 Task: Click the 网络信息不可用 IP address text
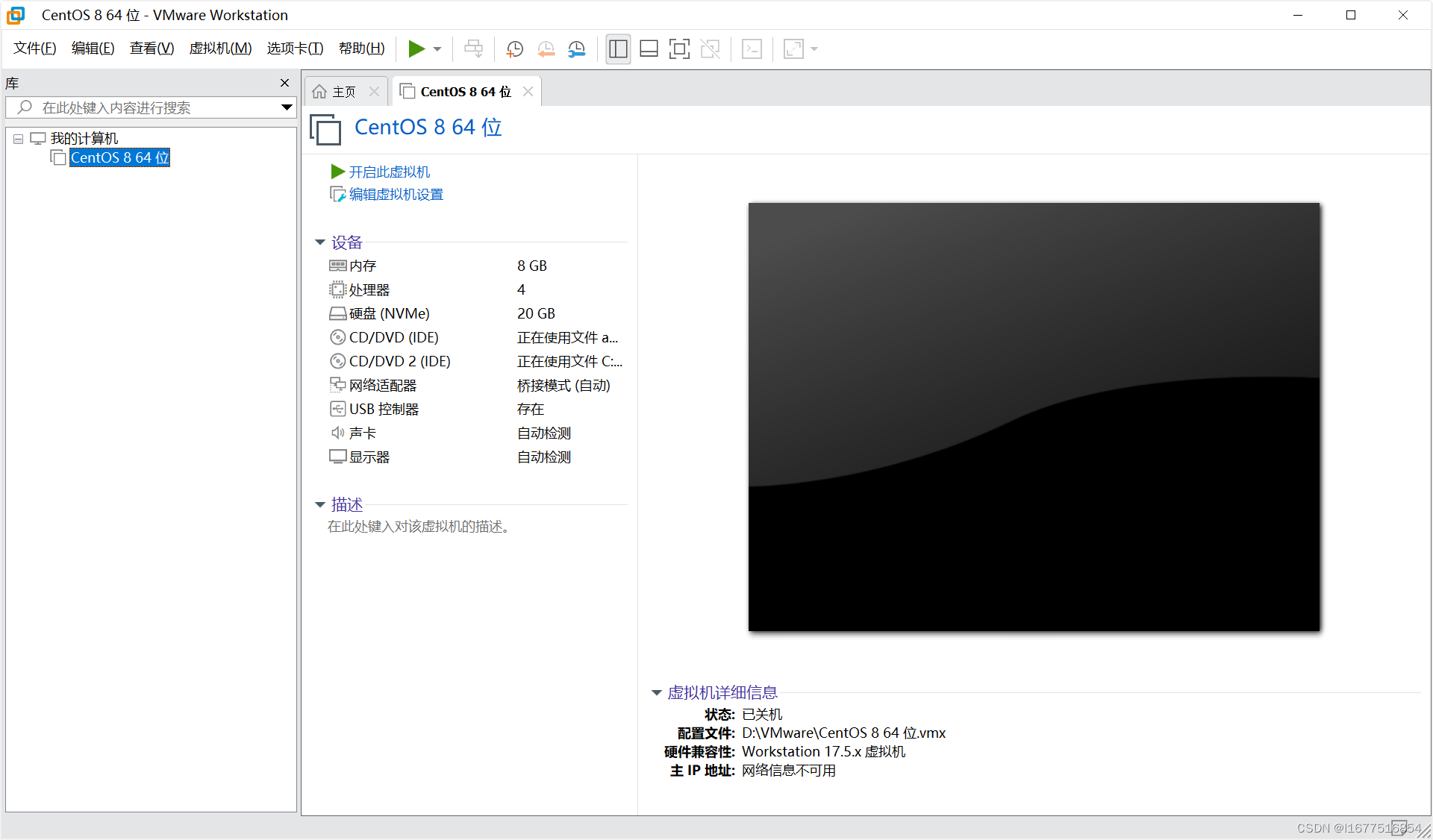click(x=789, y=771)
